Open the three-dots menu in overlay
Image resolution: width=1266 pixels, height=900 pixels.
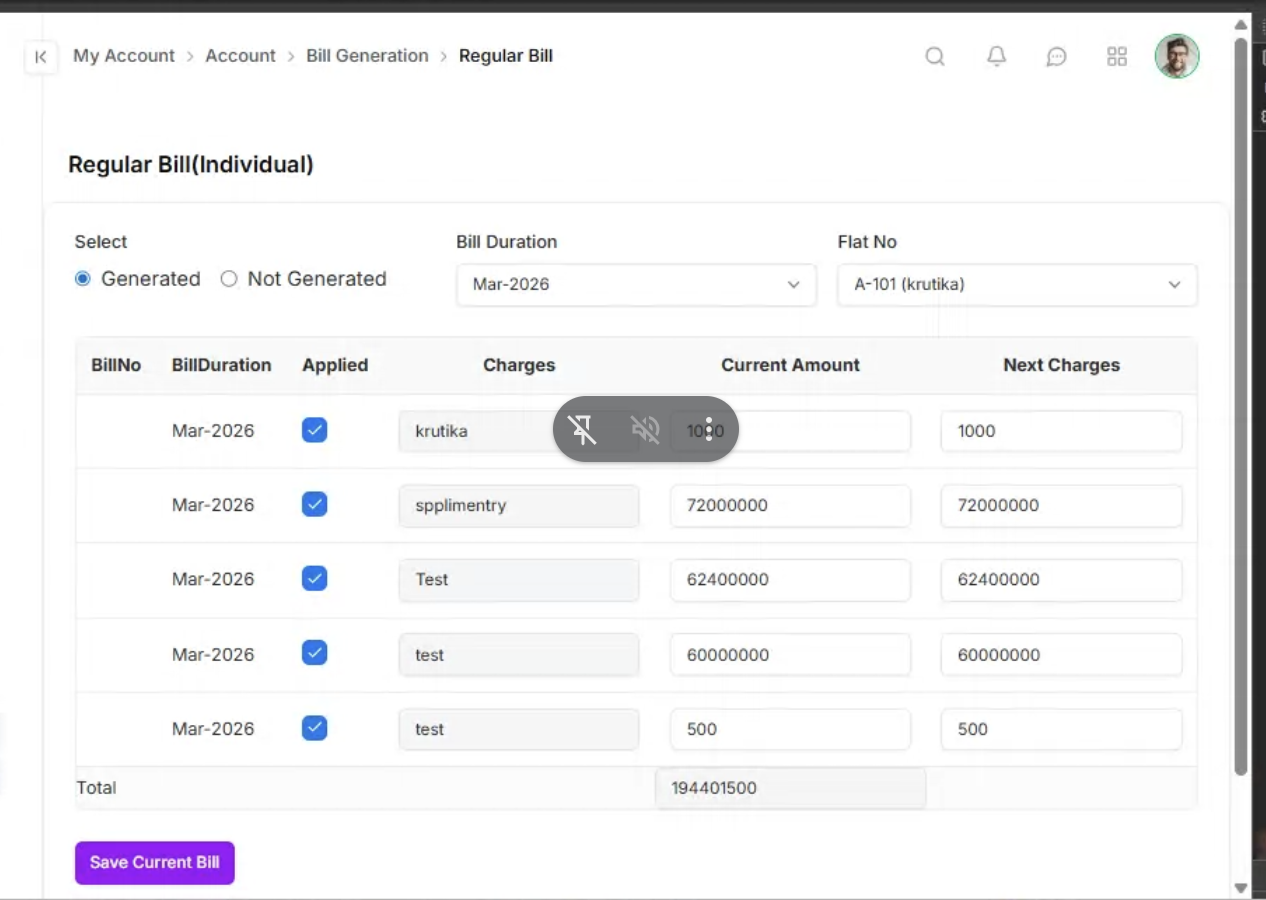(x=708, y=430)
